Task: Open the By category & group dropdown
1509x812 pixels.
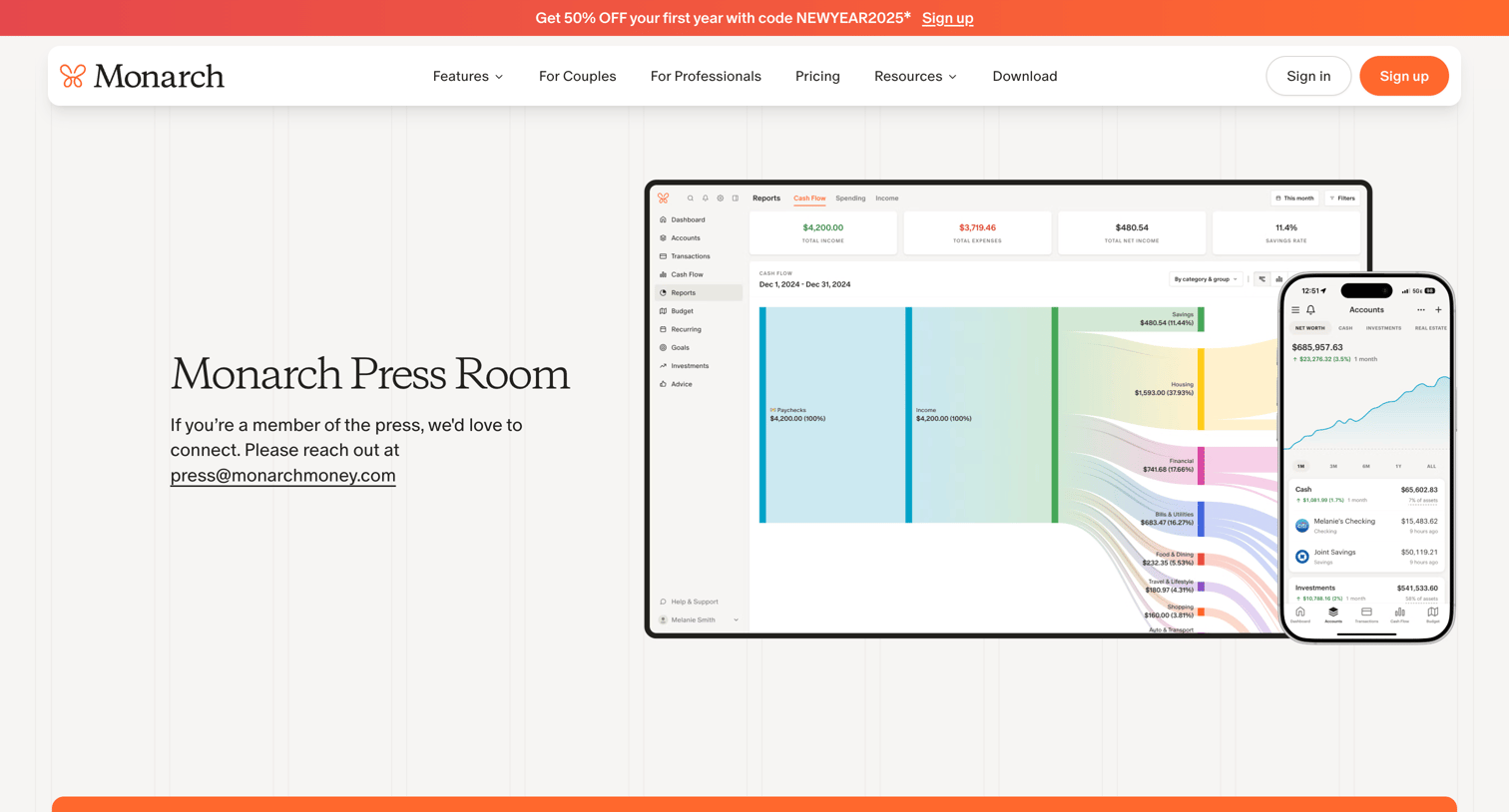Action: [1206, 279]
